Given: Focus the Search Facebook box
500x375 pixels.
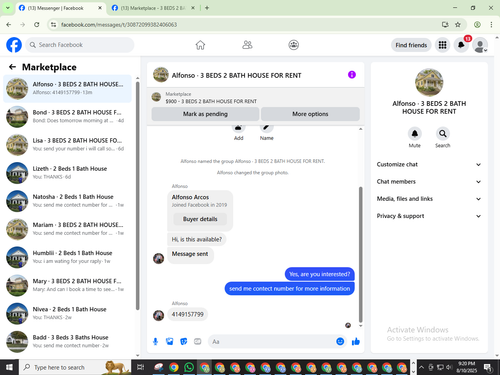Looking at the screenshot, I should [80, 45].
